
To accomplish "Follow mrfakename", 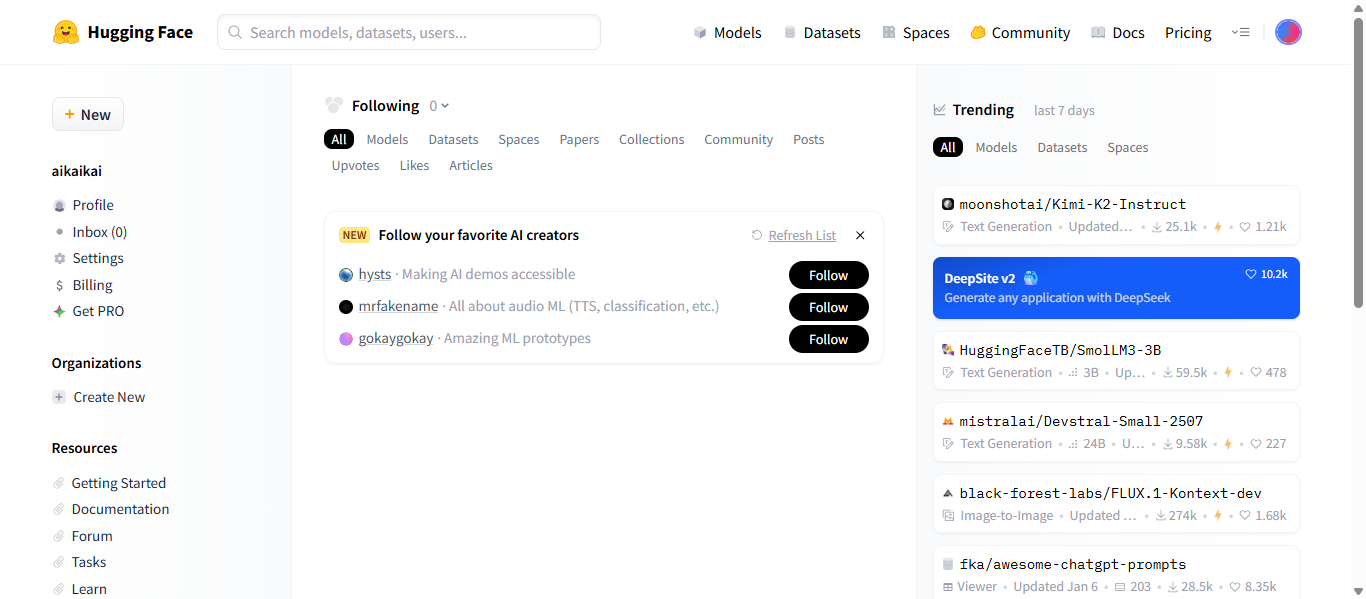I will pyautogui.click(x=828, y=307).
